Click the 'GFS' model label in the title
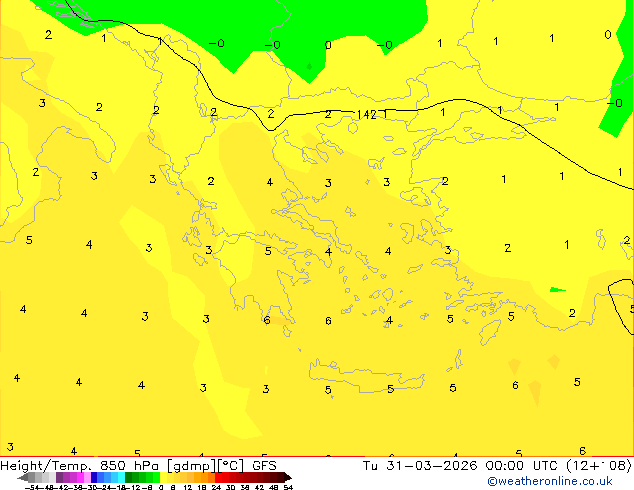This screenshot has height=490, width=634. click(x=264, y=466)
